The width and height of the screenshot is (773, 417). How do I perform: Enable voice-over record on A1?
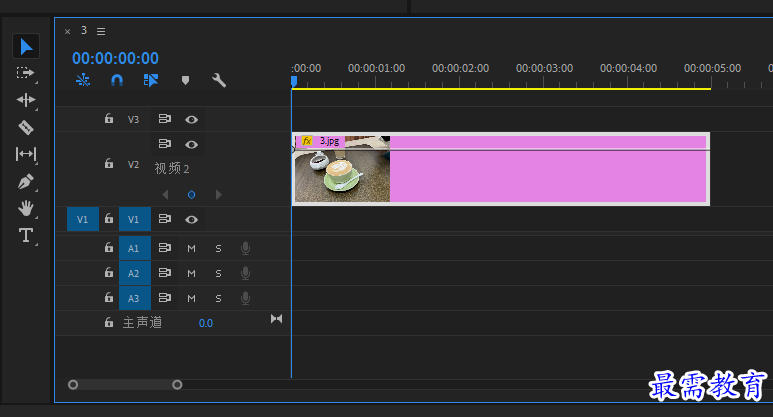[245, 248]
